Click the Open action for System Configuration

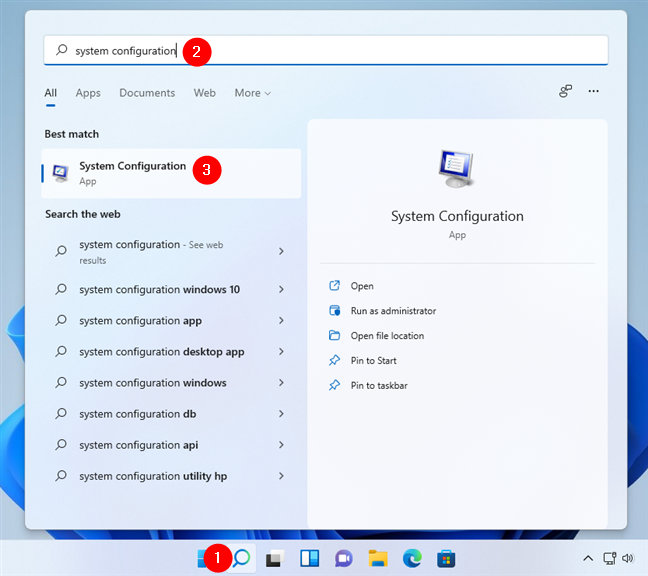point(362,286)
